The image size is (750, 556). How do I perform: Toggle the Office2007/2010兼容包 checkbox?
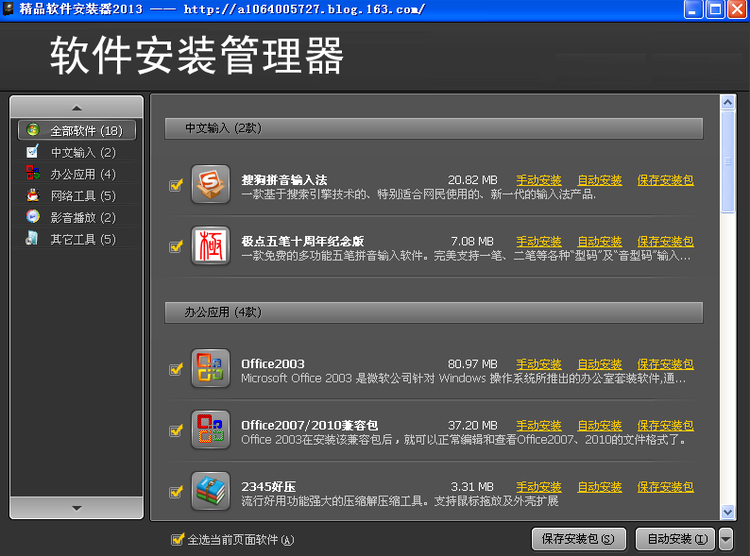(176, 430)
